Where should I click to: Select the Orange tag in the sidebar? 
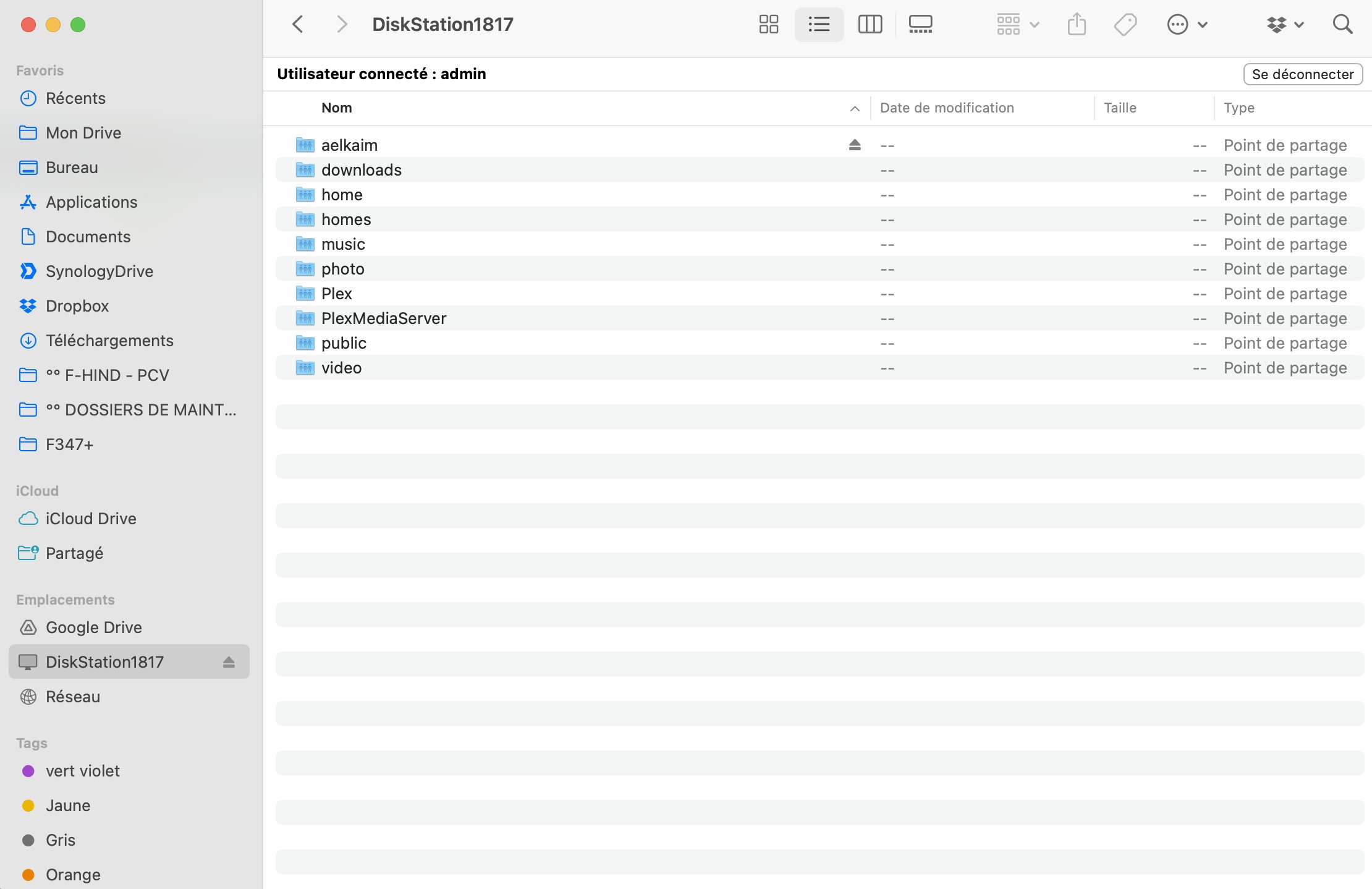coord(72,875)
